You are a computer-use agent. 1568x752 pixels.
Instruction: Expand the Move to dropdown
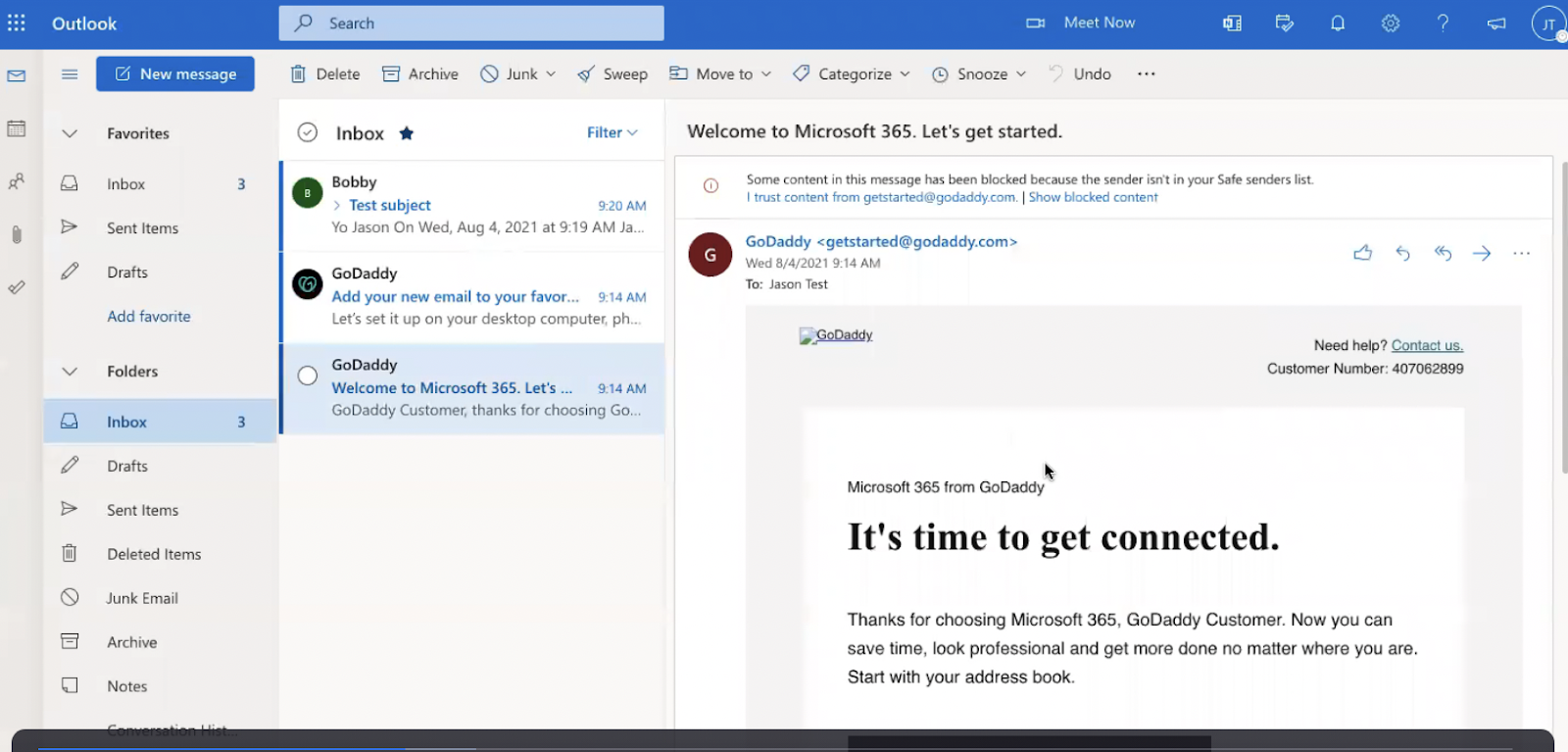tap(766, 74)
